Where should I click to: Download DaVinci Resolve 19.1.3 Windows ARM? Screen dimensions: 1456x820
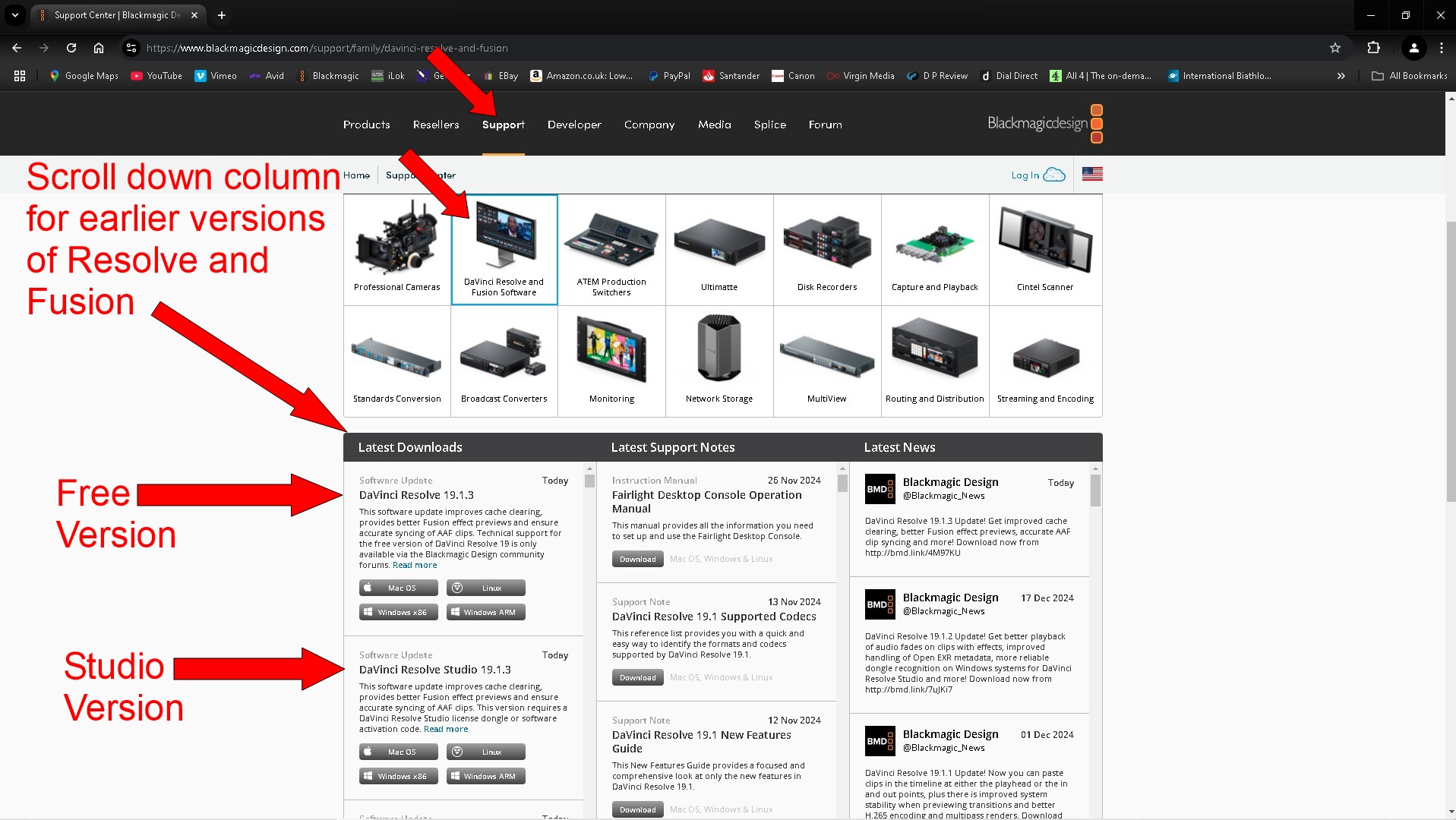pos(486,612)
